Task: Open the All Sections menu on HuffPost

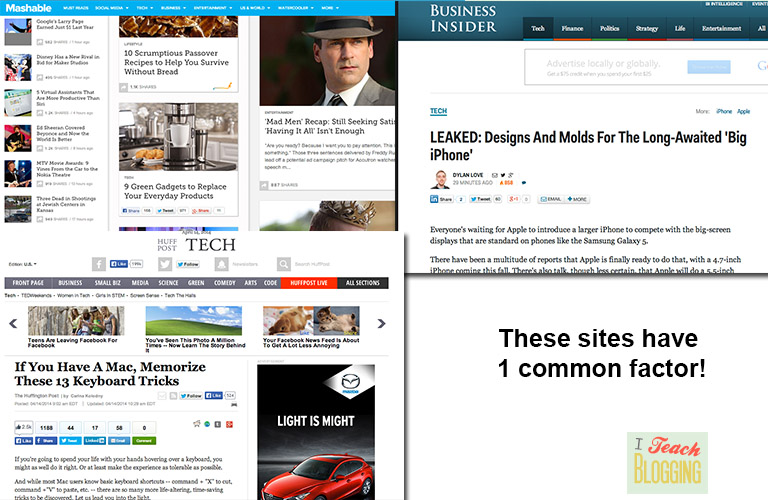Action: (361, 283)
